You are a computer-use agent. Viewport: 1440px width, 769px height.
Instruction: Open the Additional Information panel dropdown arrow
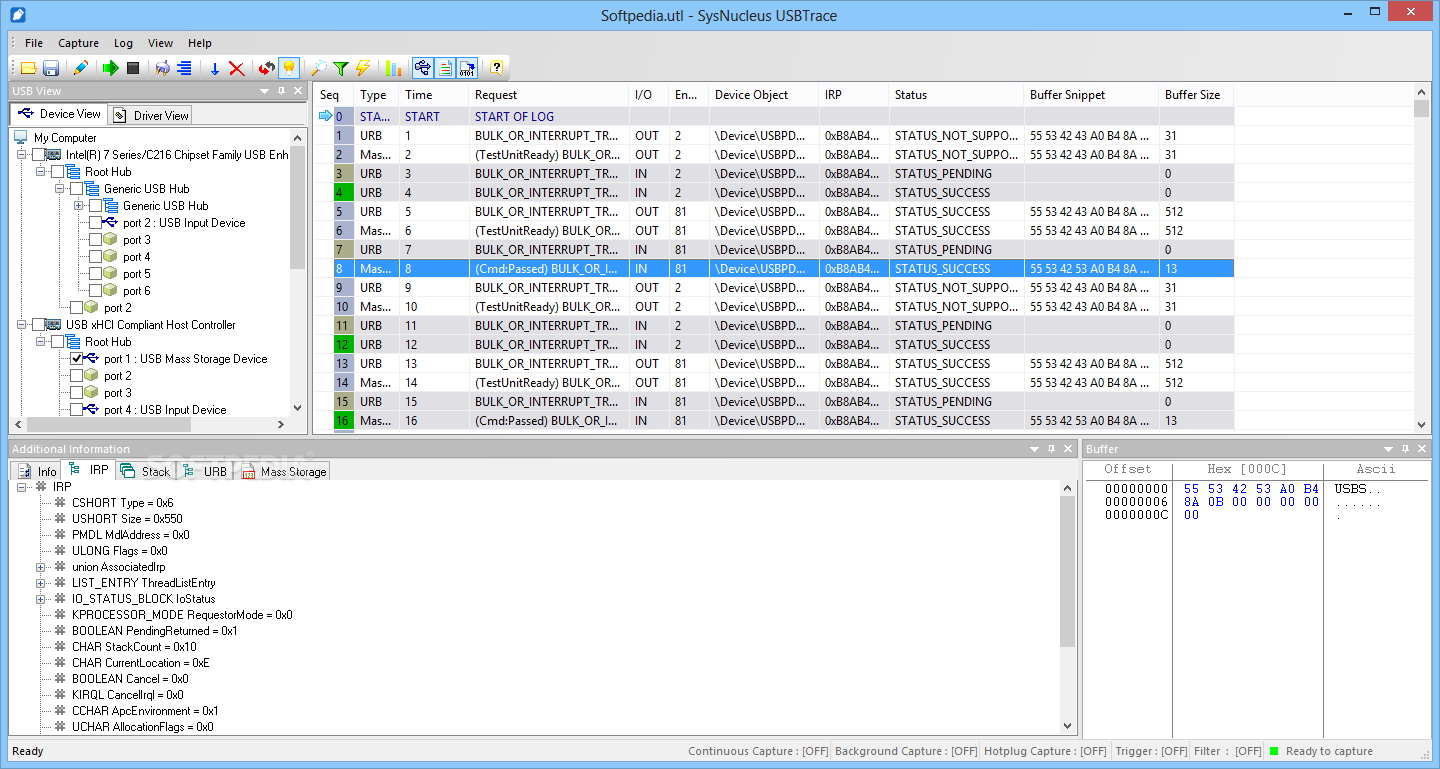[1034, 449]
